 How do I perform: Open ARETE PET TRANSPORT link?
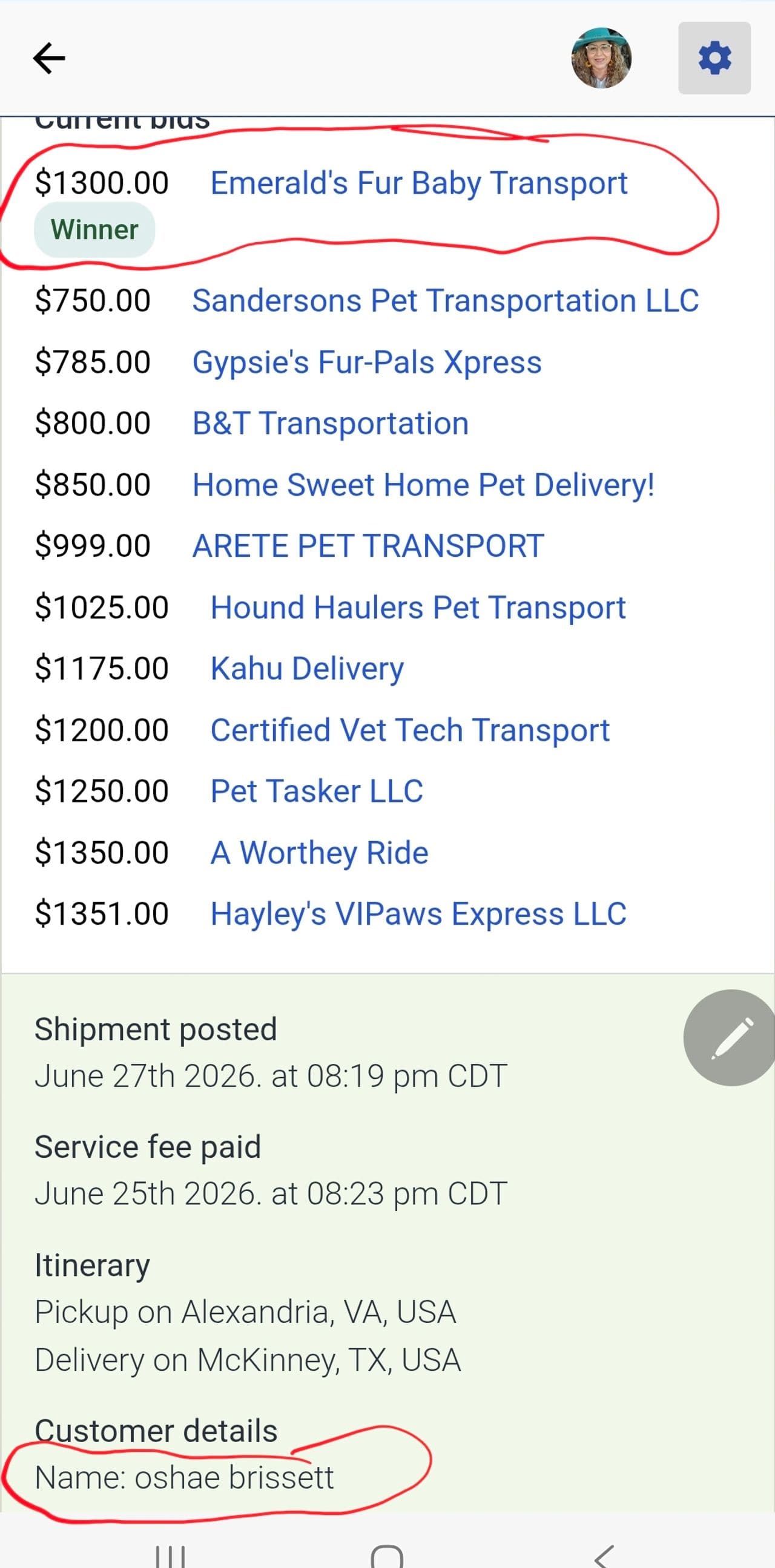pyautogui.click(x=368, y=545)
